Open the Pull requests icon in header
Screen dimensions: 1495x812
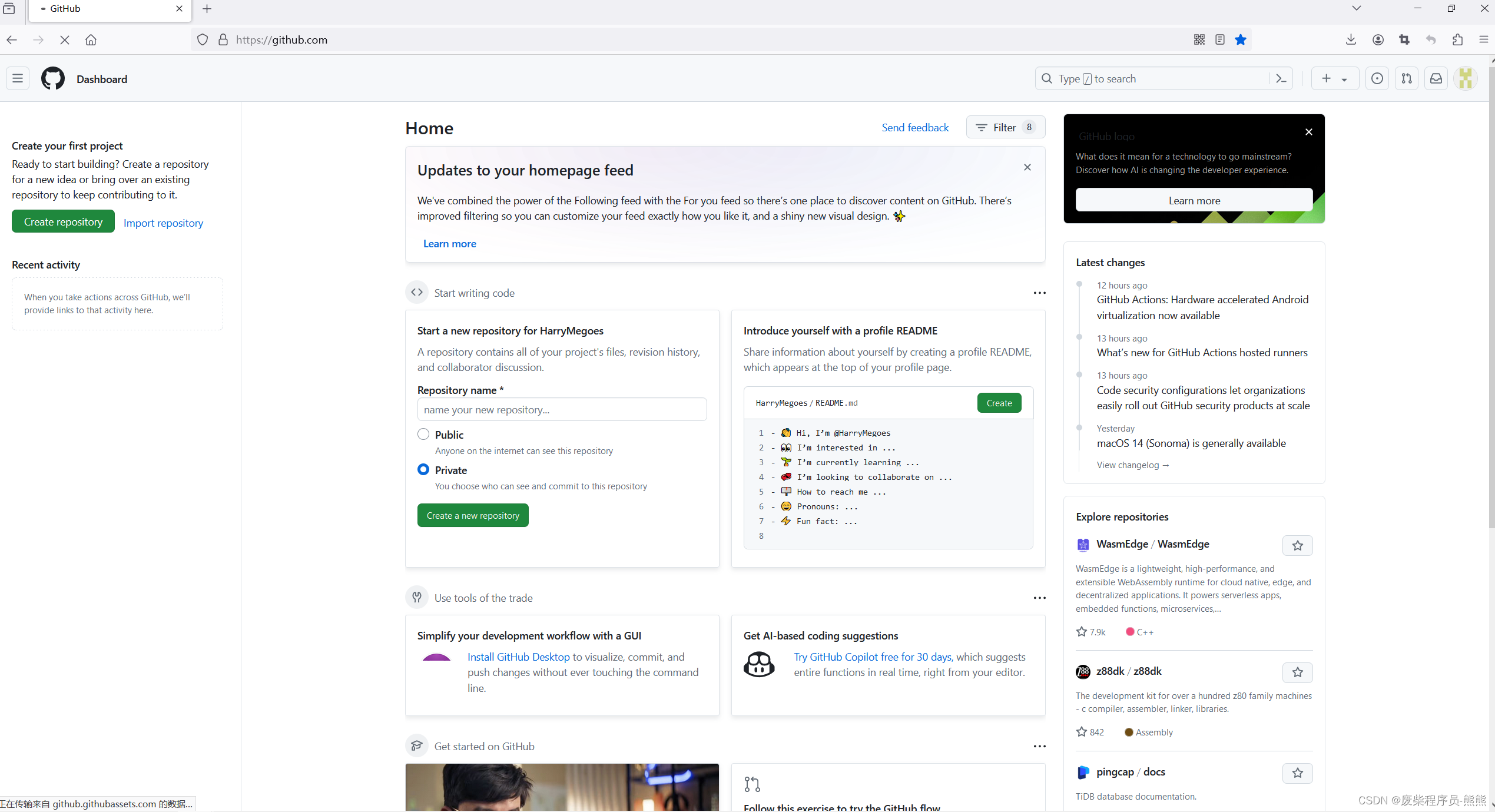click(1406, 78)
